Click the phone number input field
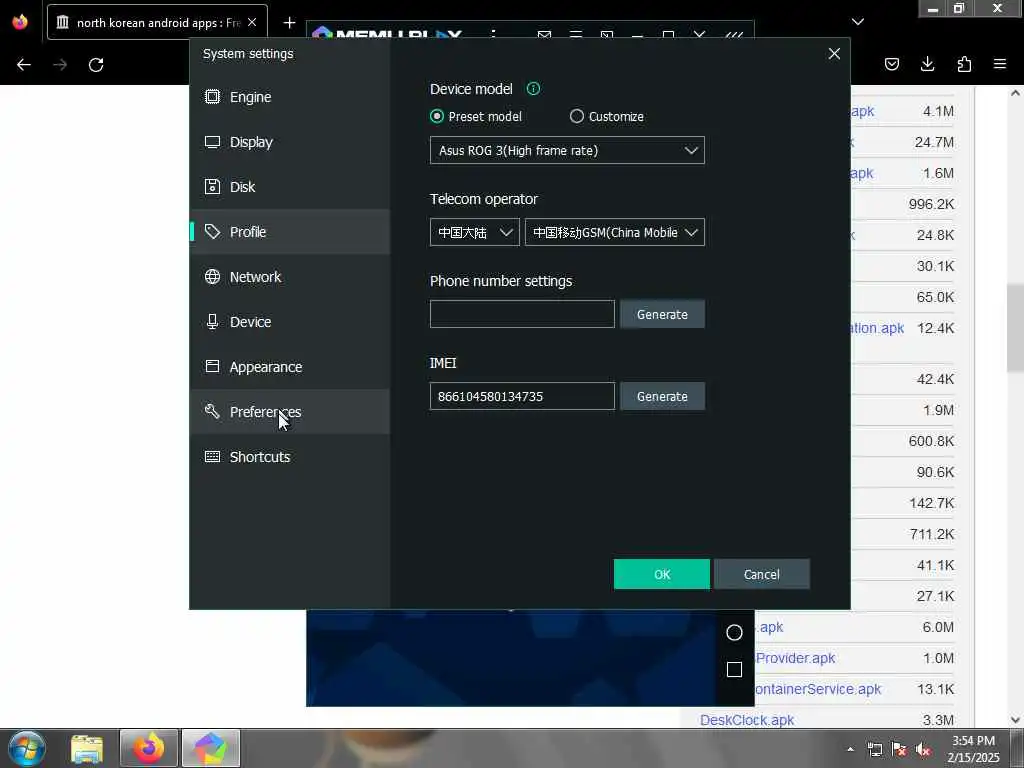The height and width of the screenshot is (768, 1024). click(522, 314)
